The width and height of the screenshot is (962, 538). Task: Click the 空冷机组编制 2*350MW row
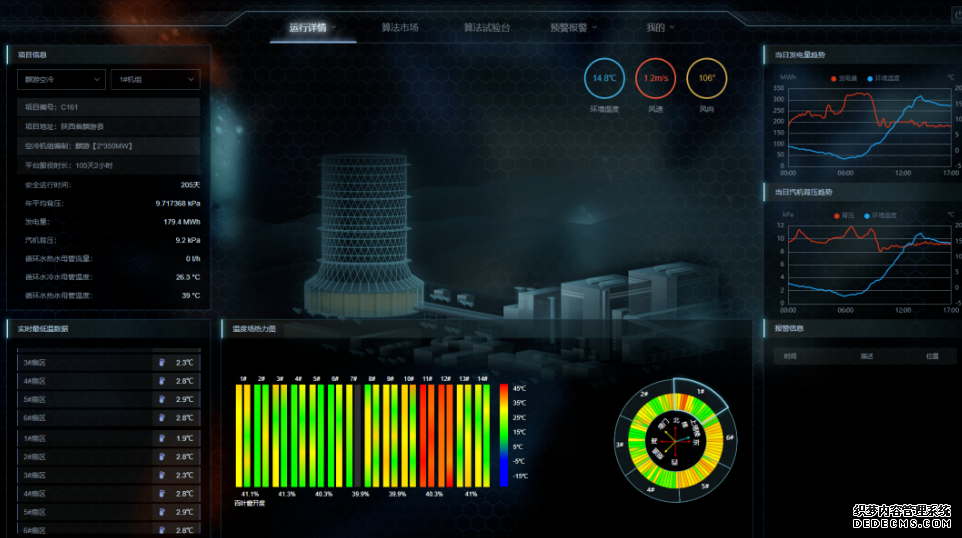coord(109,146)
